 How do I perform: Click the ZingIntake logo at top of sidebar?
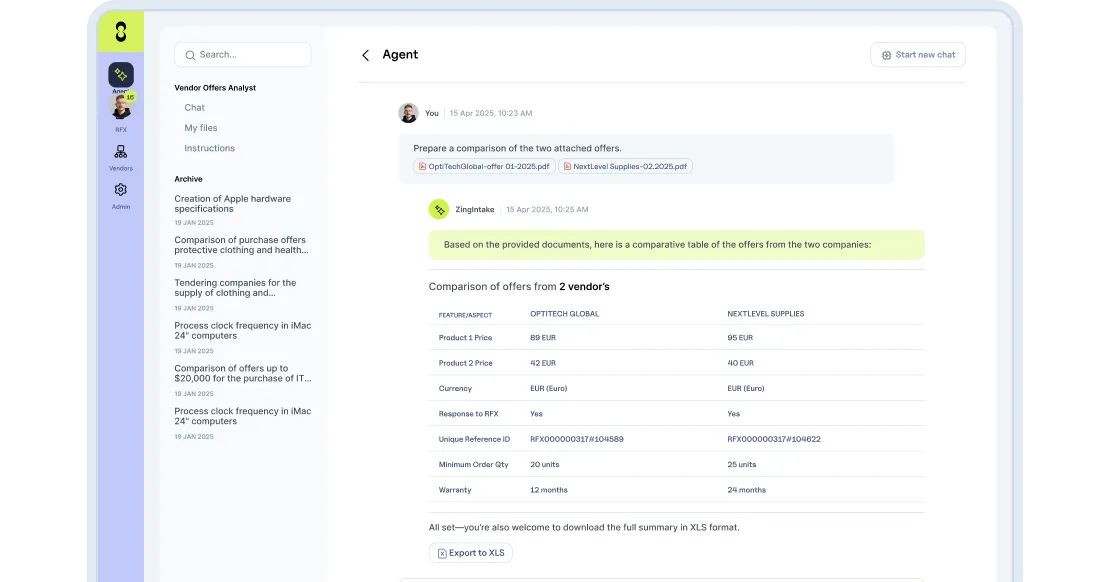pyautogui.click(x=121, y=32)
